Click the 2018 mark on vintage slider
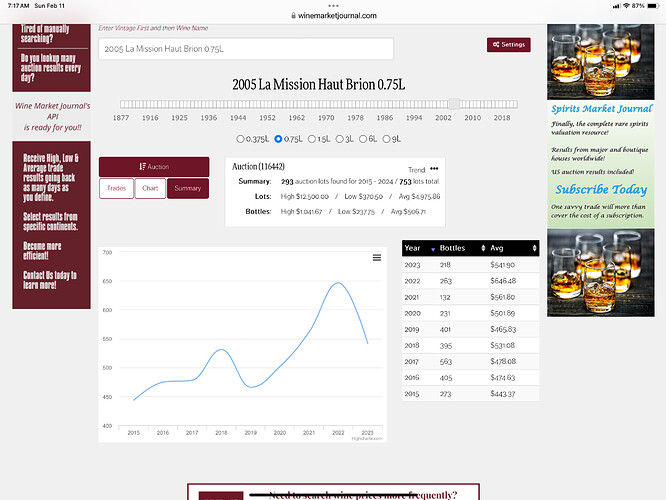Image resolution: width=666 pixels, height=500 pixels. click(x=502, y=118)
